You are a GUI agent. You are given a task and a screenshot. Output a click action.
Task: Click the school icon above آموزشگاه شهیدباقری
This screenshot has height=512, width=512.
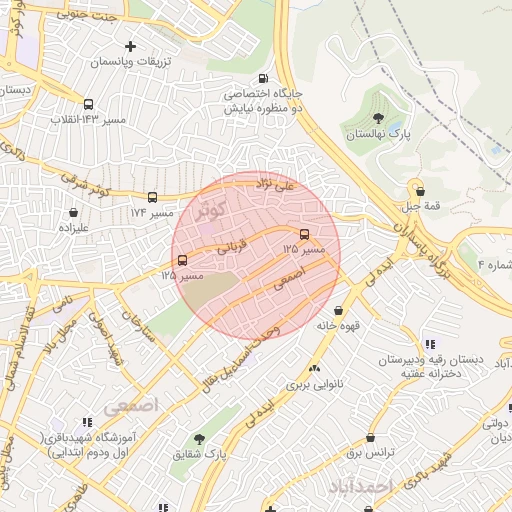click(87, 423)
